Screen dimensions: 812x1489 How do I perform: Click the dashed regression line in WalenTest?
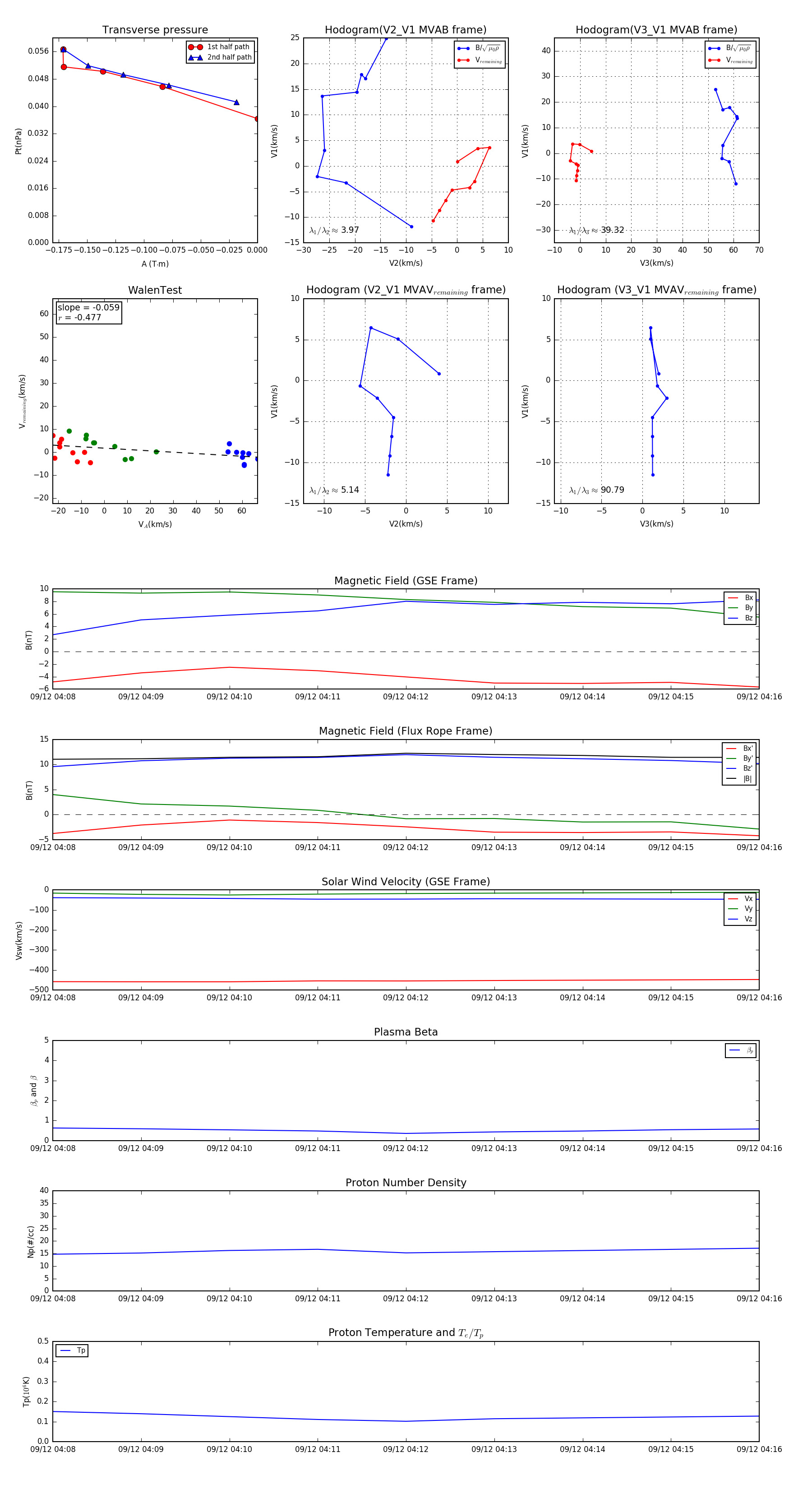155,450
